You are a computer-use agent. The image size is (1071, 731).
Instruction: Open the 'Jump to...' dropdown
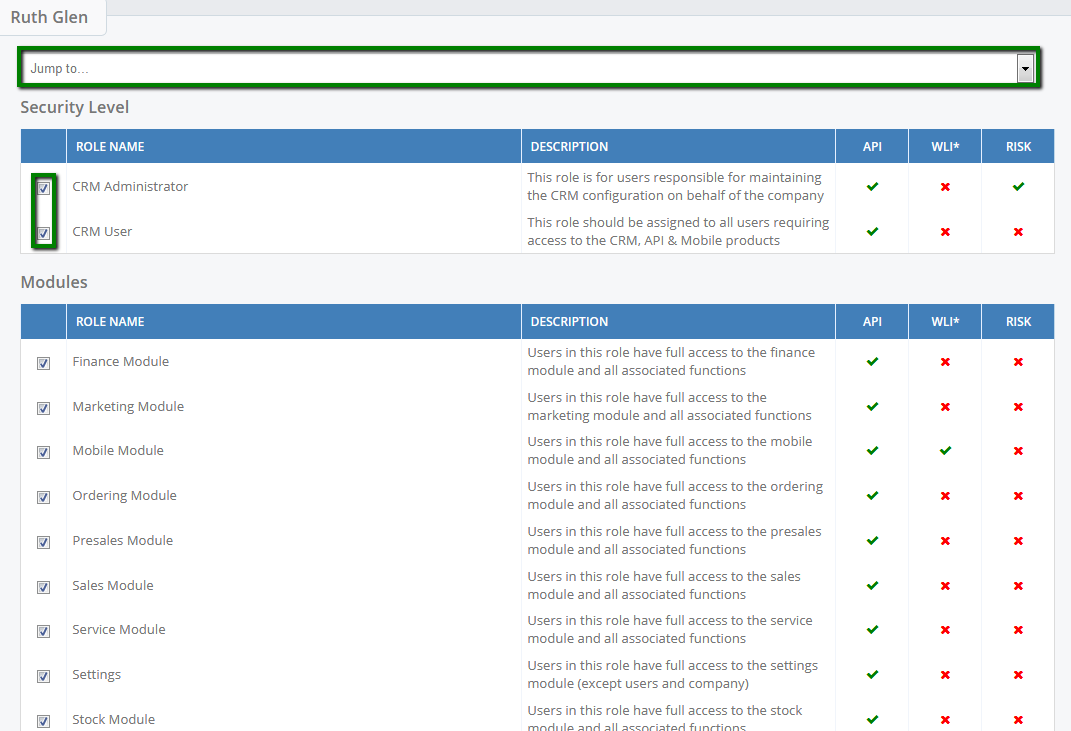pyautogui.click(x=528, y=68)
